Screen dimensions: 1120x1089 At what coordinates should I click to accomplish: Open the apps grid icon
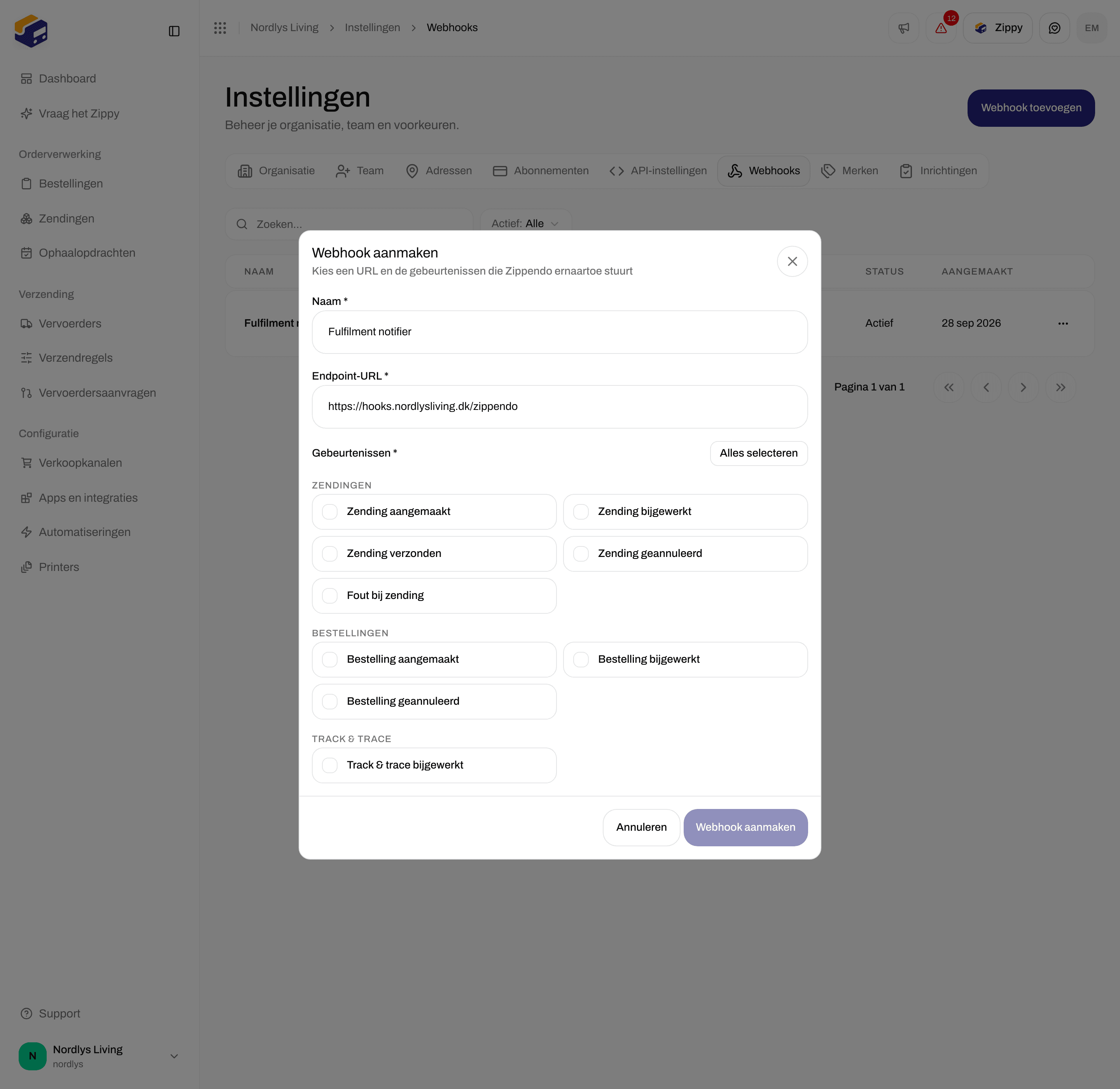coord(220,28)
